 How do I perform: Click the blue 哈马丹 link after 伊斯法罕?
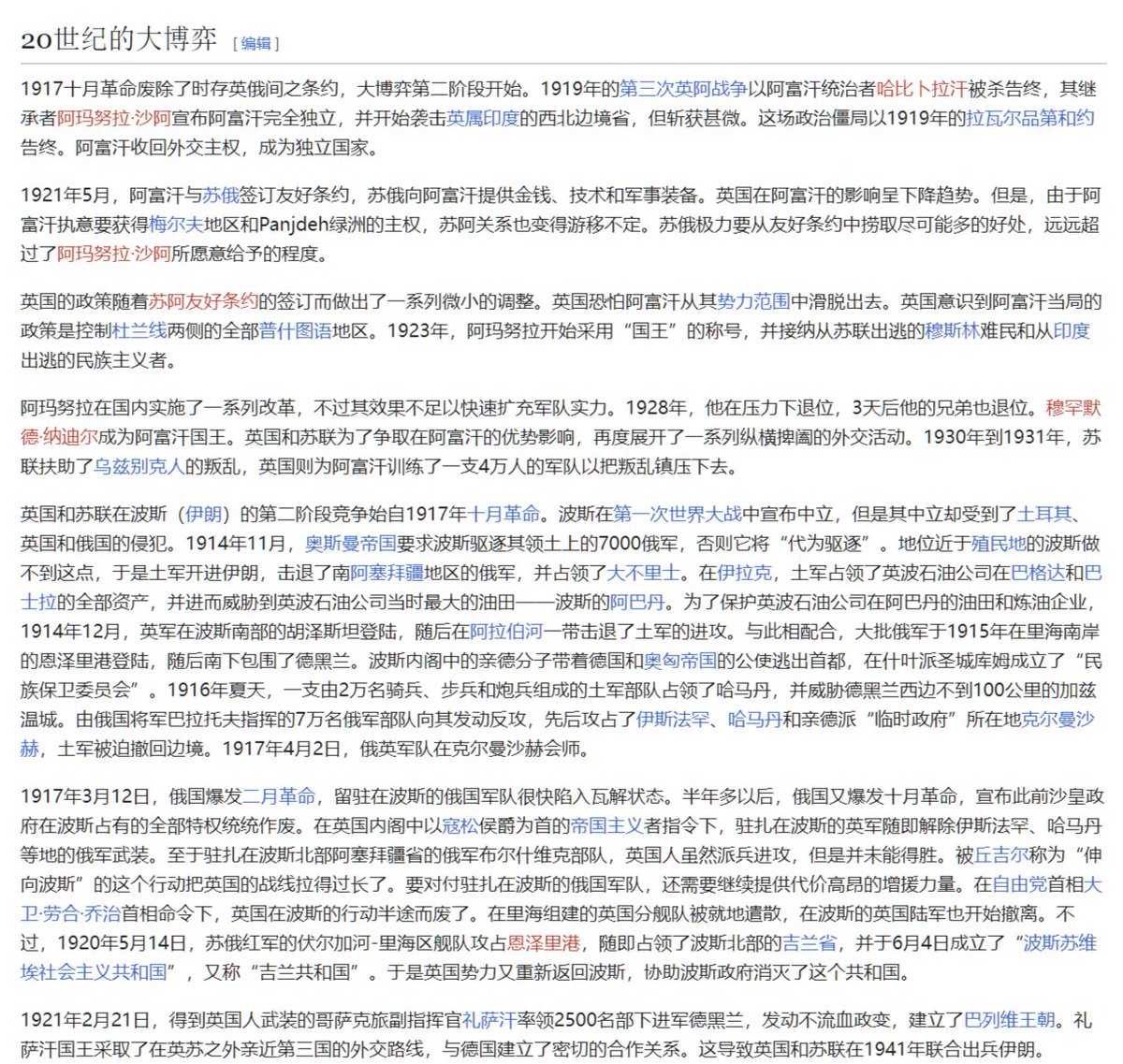(754, 719)
